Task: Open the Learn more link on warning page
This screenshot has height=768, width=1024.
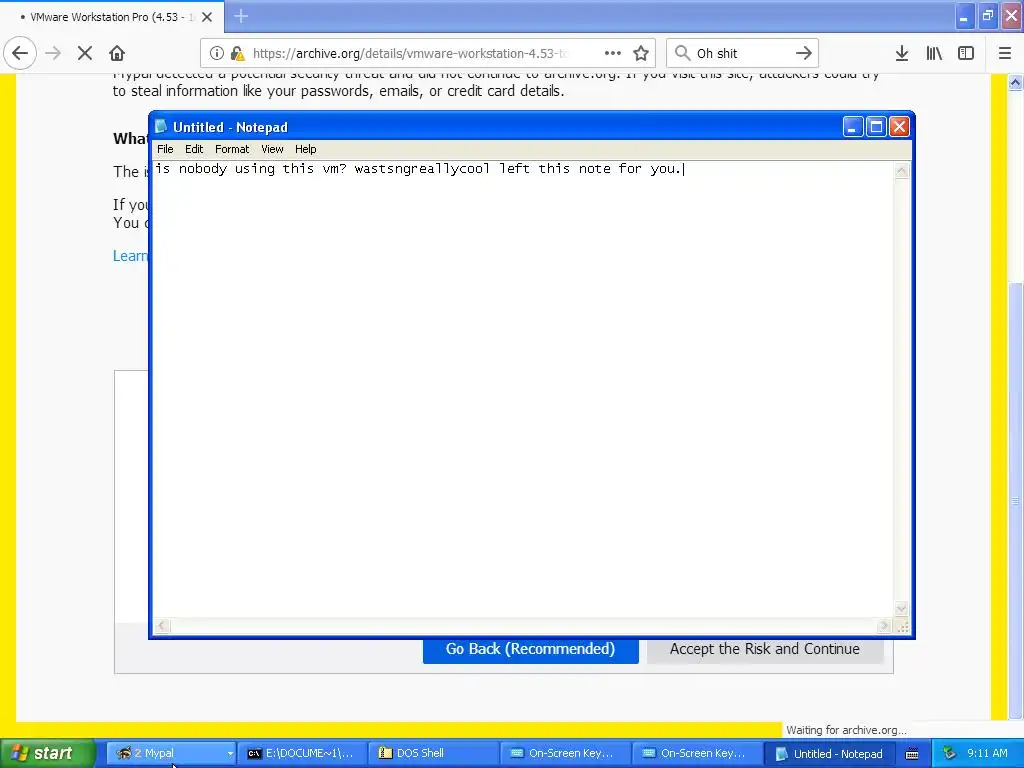Action: point(131,255)
